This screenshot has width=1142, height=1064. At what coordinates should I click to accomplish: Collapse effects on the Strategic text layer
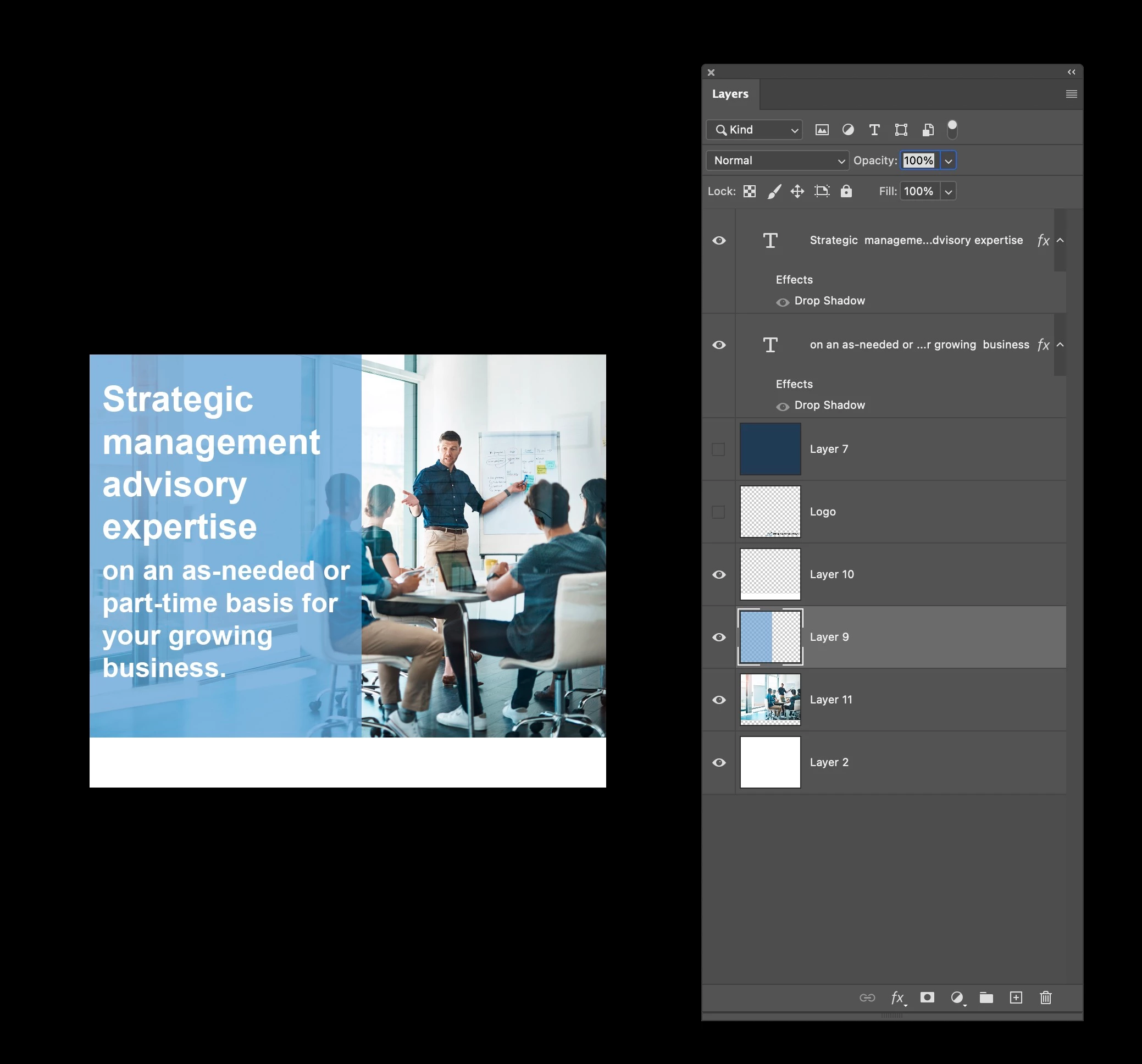(1061, 240)
